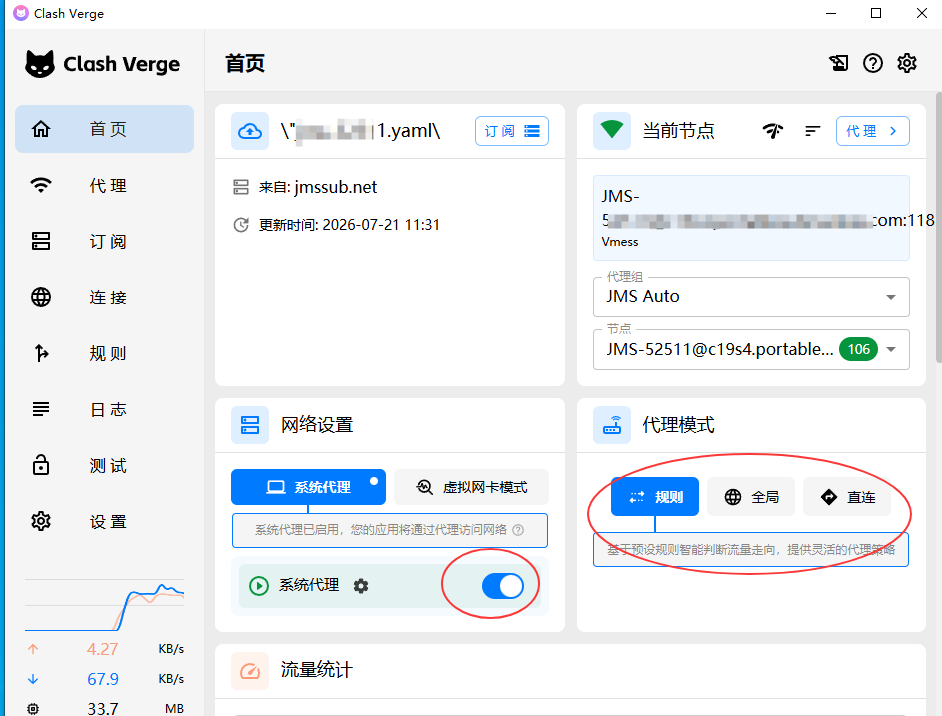
Task: Click the 106 latency badge
Action: 858,349
